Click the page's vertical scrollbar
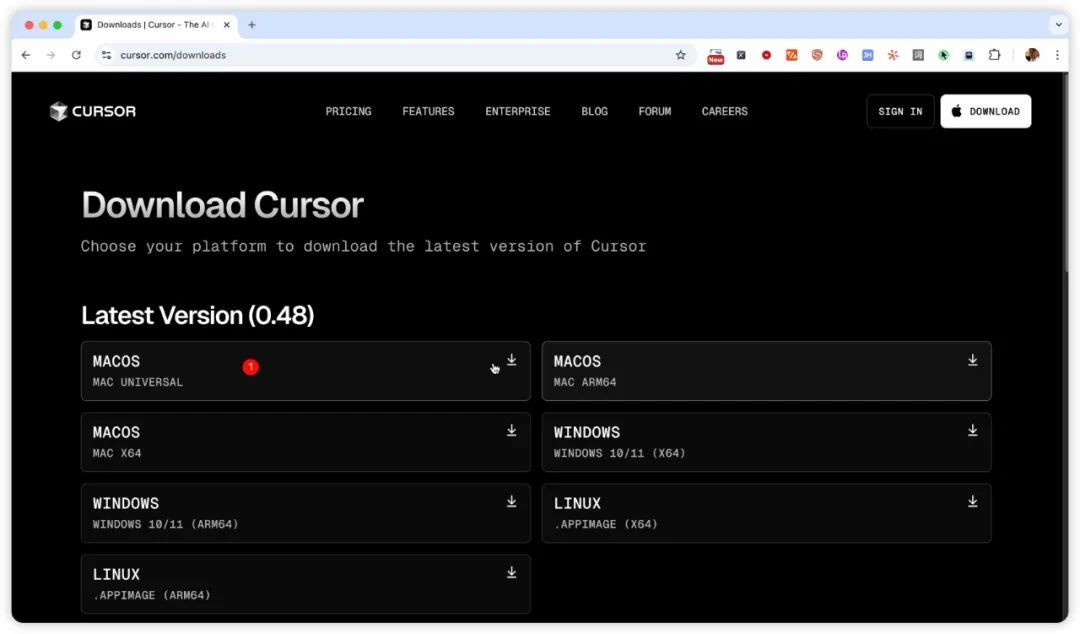 (1066, 172)
